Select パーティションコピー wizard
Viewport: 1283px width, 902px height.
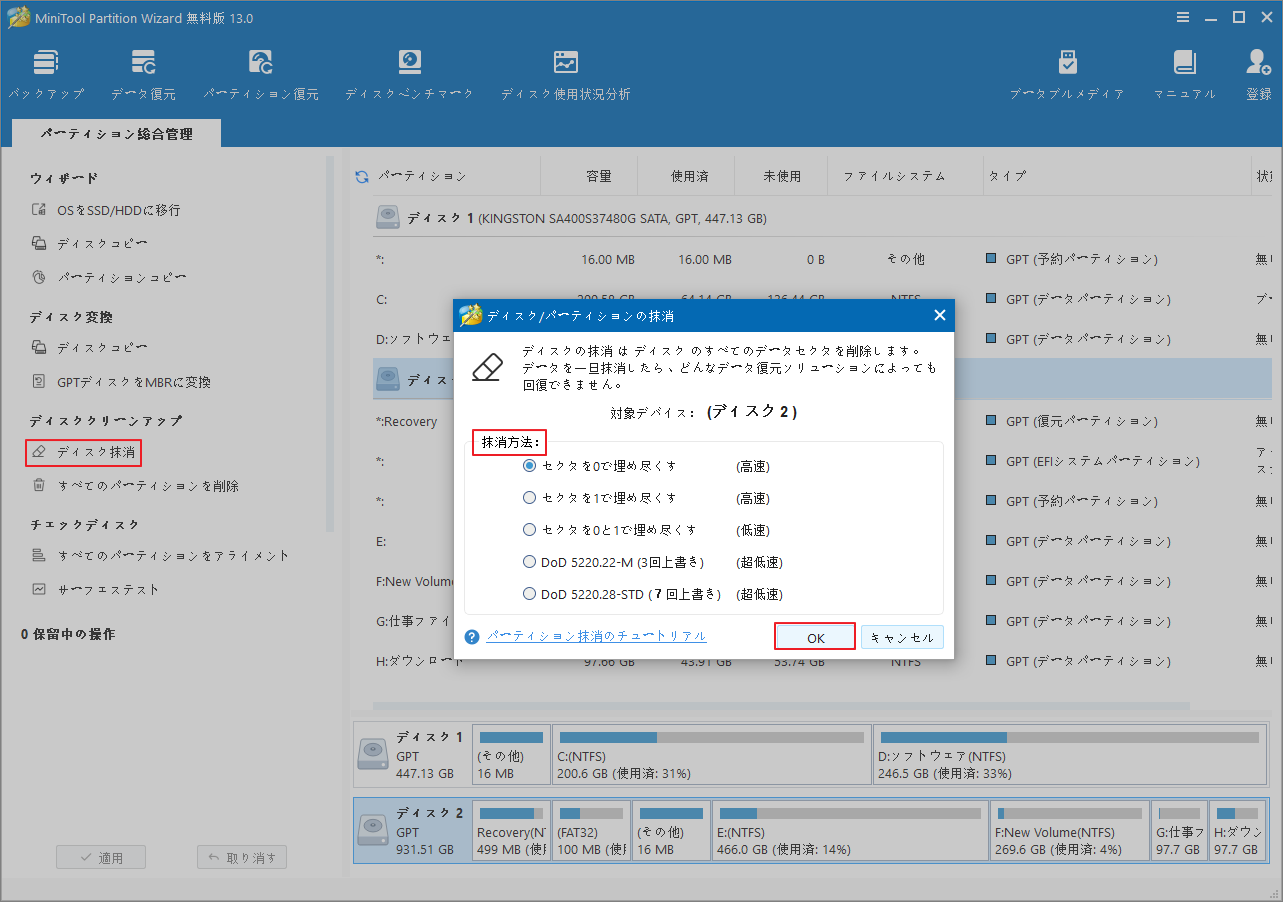pyautogui.click(x=109, y=277)
